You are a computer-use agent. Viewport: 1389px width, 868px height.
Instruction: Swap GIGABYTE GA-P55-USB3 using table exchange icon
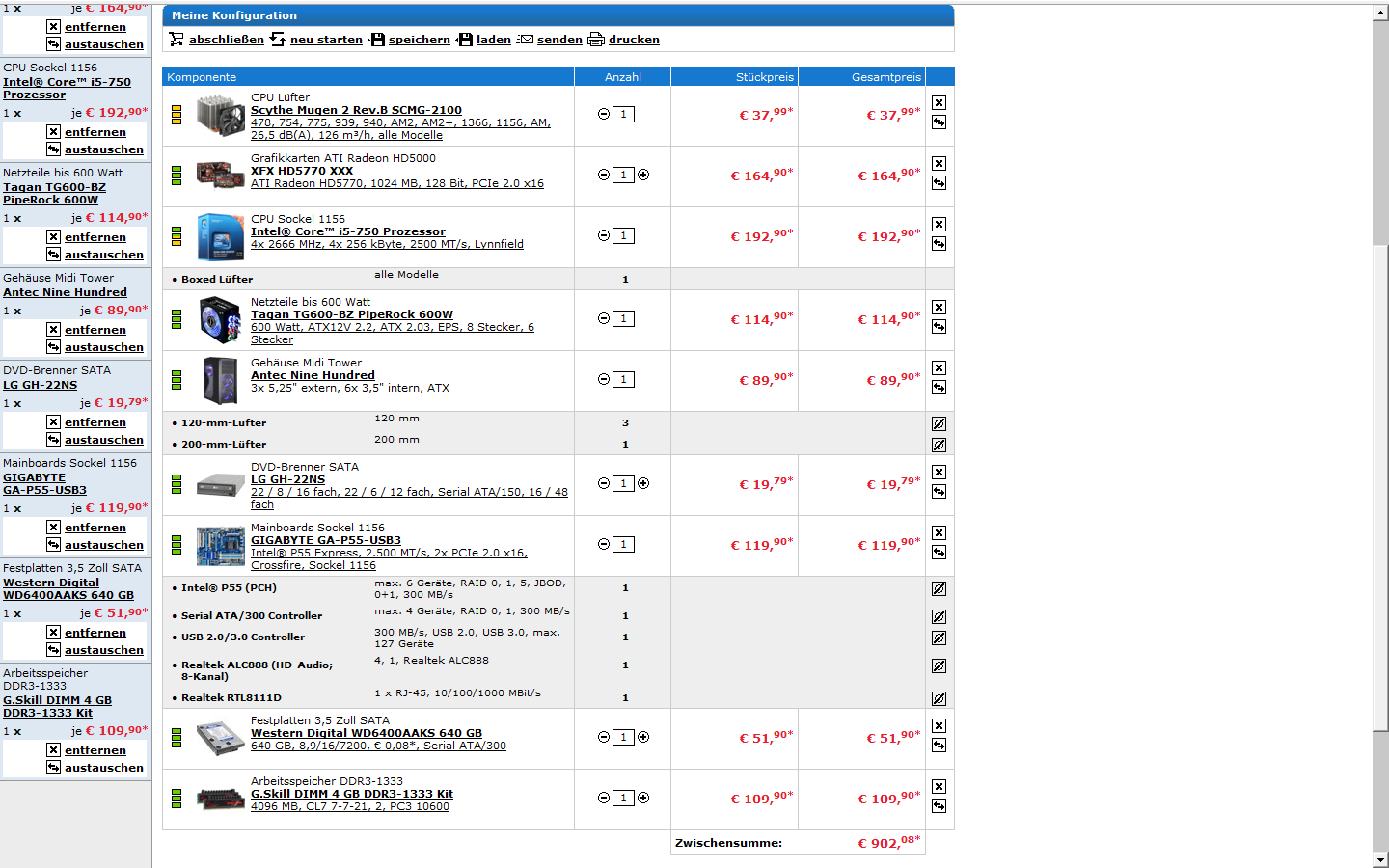coord(939,553)
